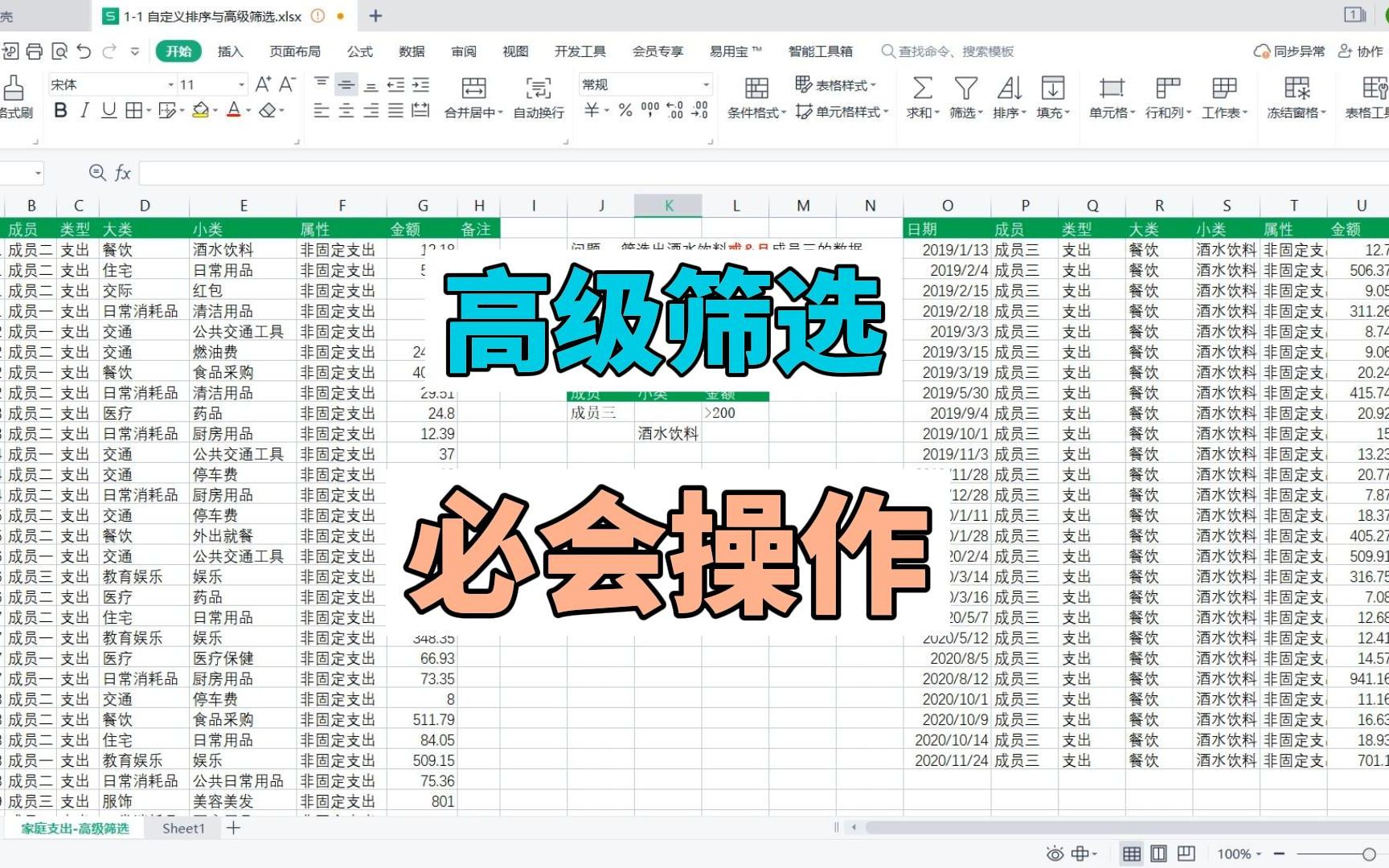Switch to Page Layout view in status bar
The height and width of the screenshot is (868, 1389).
(1159, 854)
